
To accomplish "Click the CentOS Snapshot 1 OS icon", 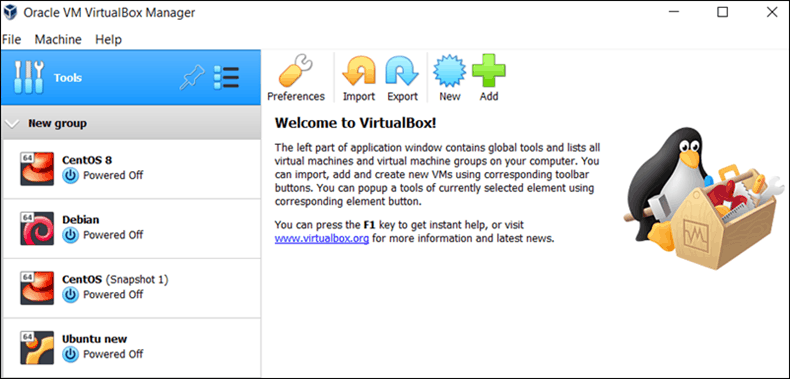I will [37, 288].
